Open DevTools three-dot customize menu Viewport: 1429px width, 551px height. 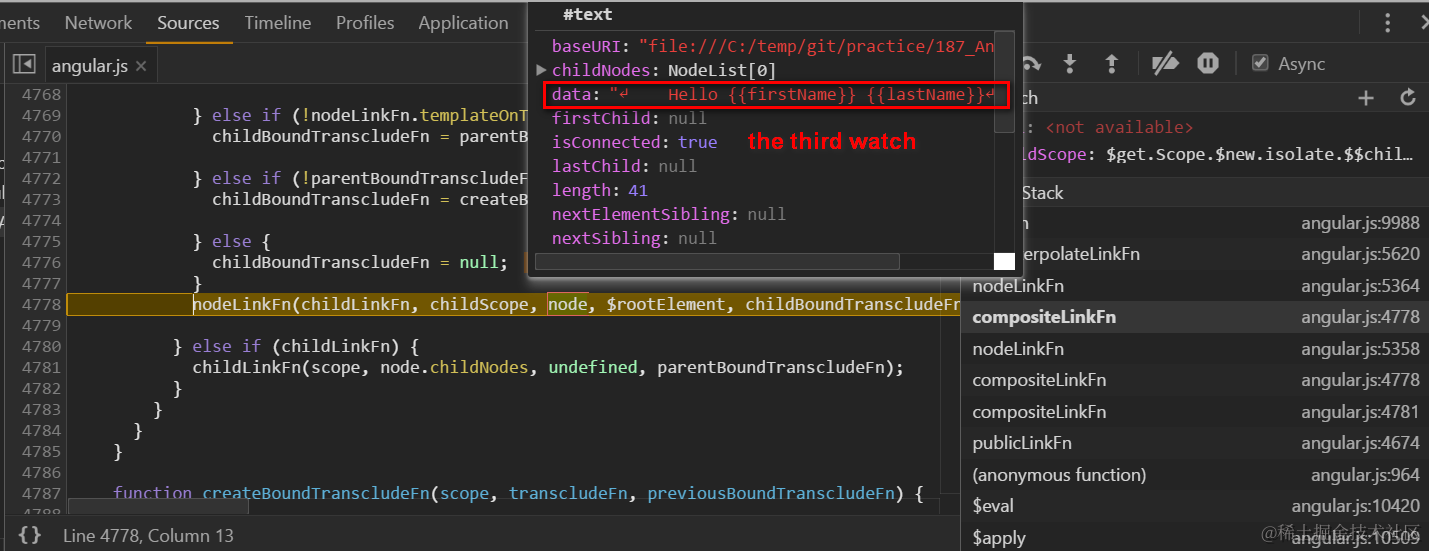1387,23
